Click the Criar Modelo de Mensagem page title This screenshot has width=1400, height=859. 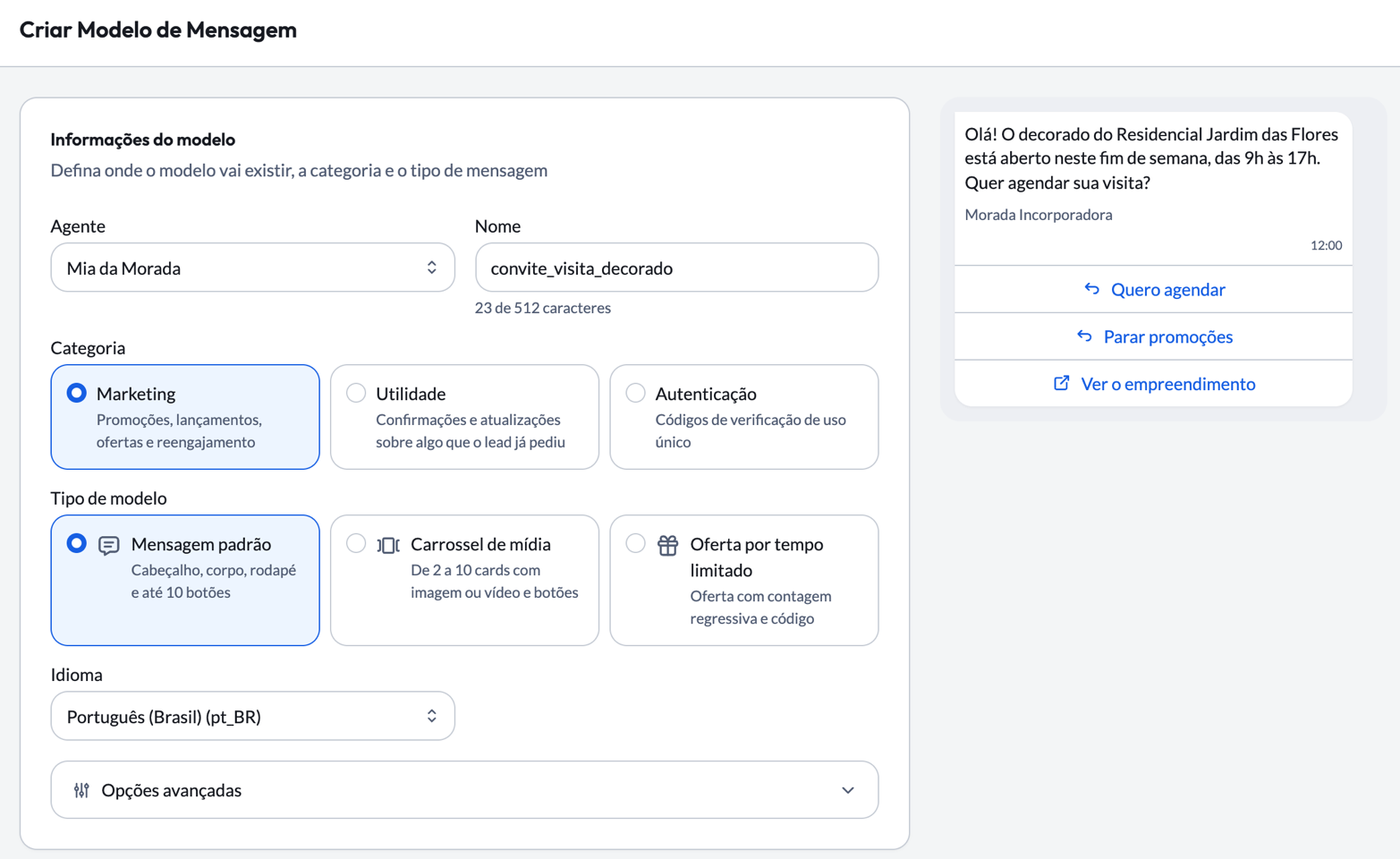click(x=158, y=30)
